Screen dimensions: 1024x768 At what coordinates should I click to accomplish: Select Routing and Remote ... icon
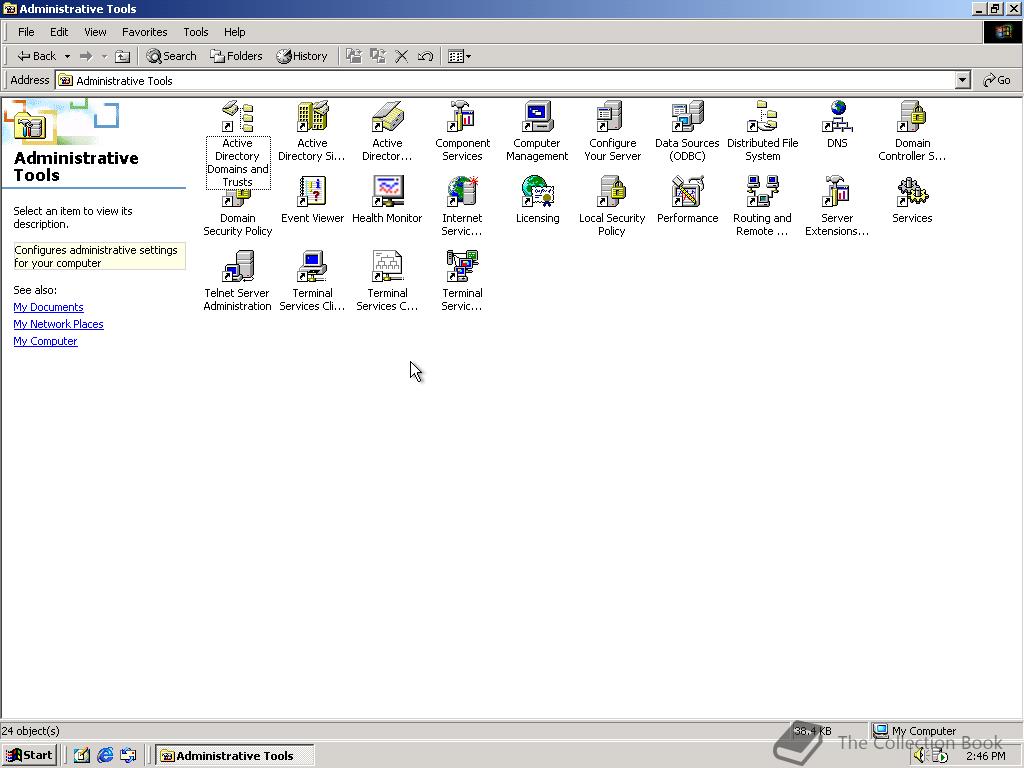click(762, 191)
